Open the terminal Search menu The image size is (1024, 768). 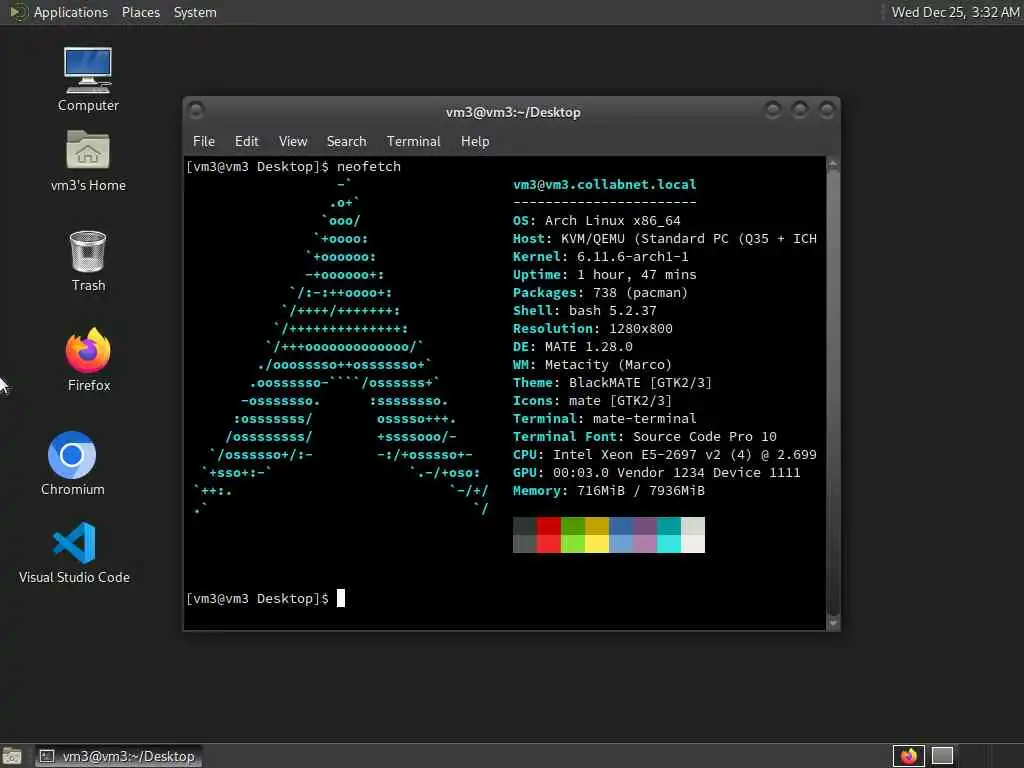[x=346, y=141]
